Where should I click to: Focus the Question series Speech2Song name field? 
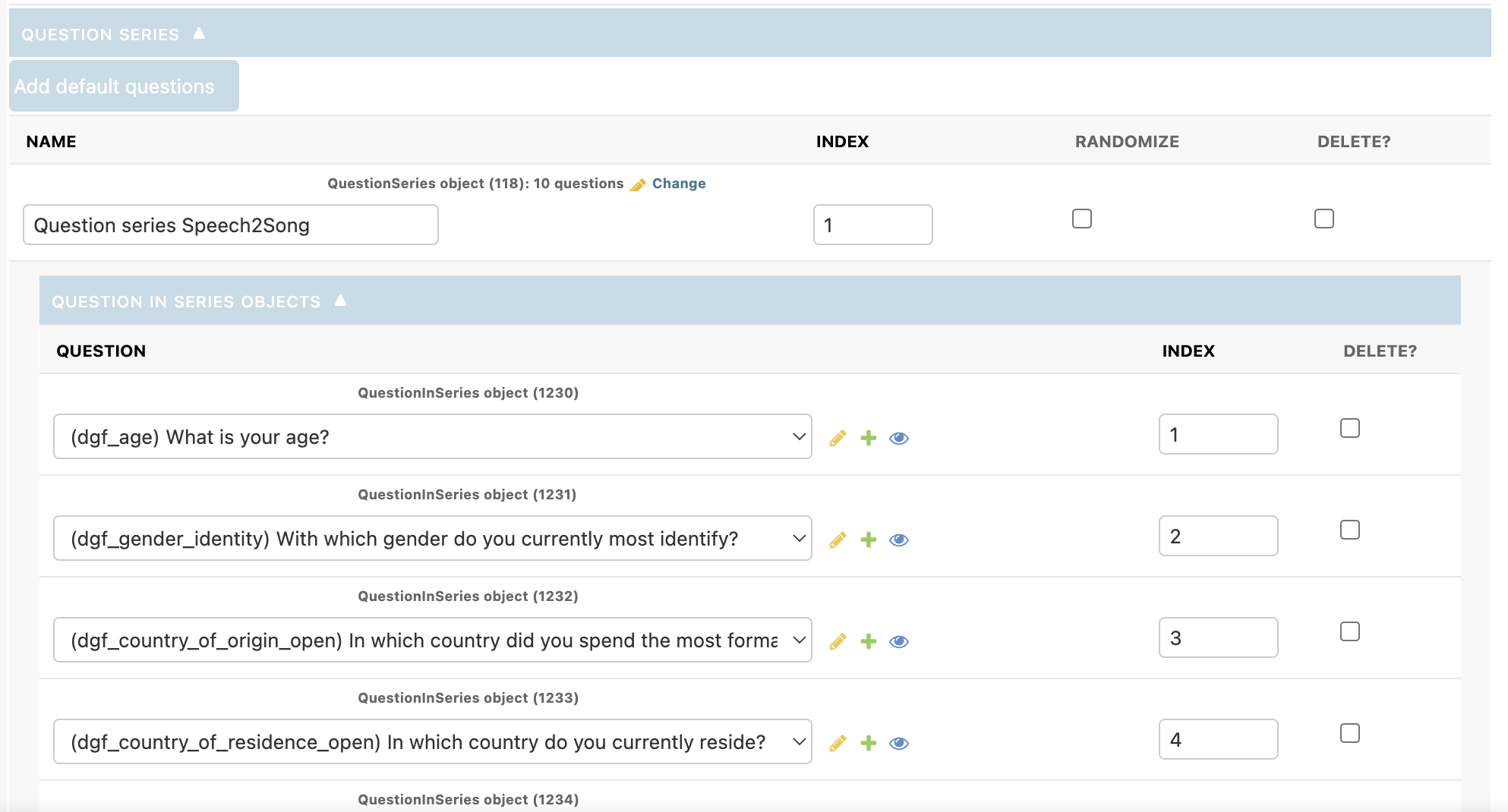tap(231, 225)
